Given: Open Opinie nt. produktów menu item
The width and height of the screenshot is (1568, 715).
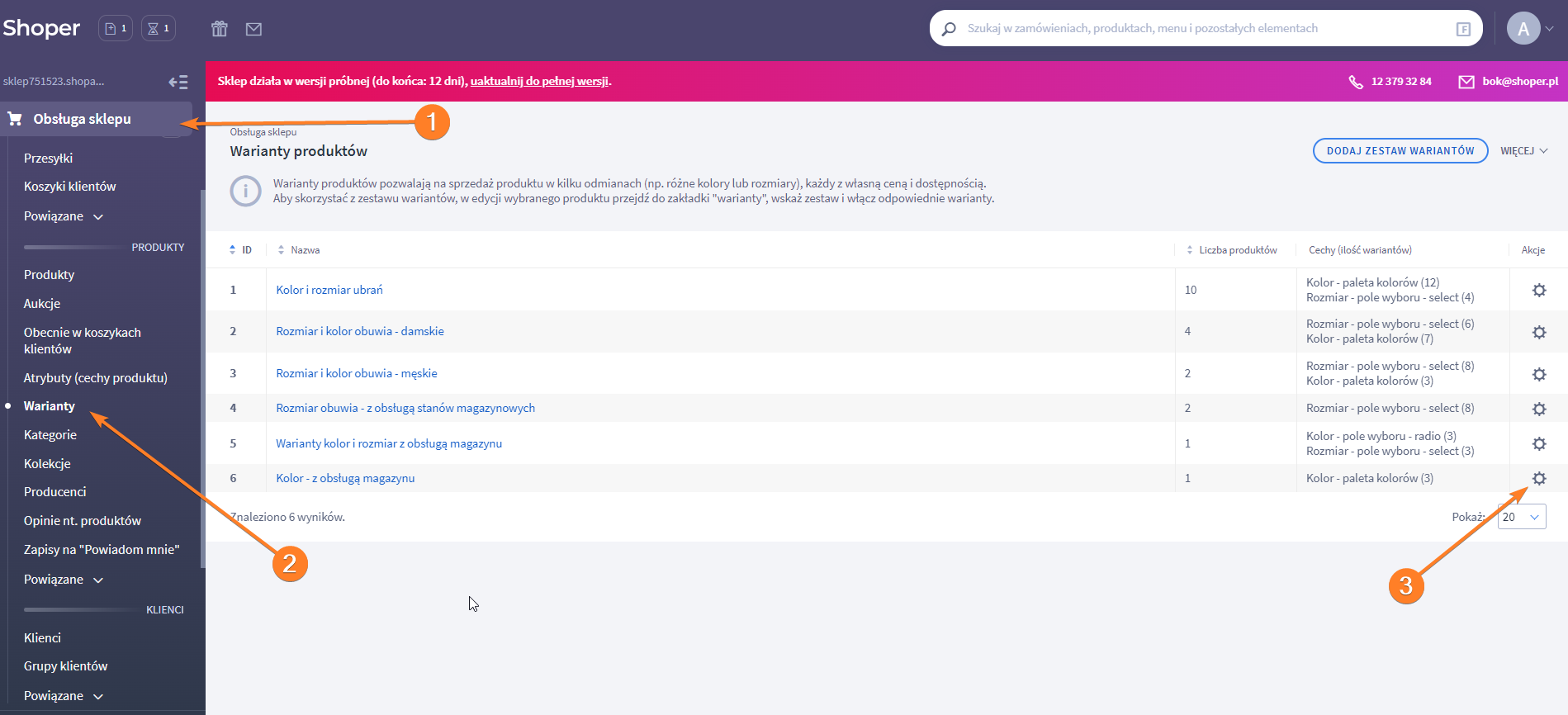Looking at the screenshot, I should tap(82, 521).
